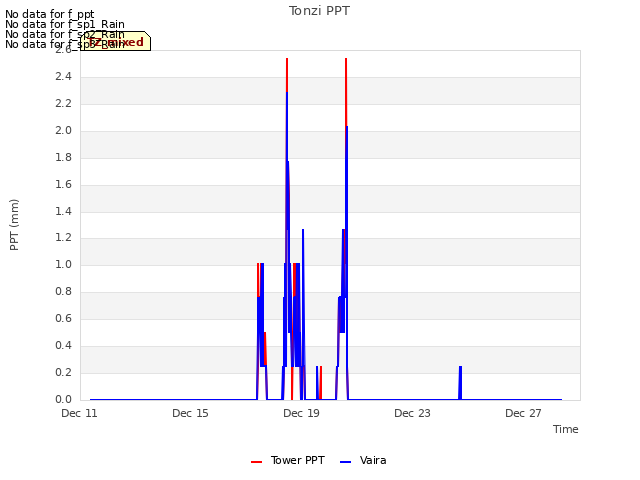The image size is (640, 480).
Task: Toggle the Tower PPT legend entry
Action: tap(288, 460)
